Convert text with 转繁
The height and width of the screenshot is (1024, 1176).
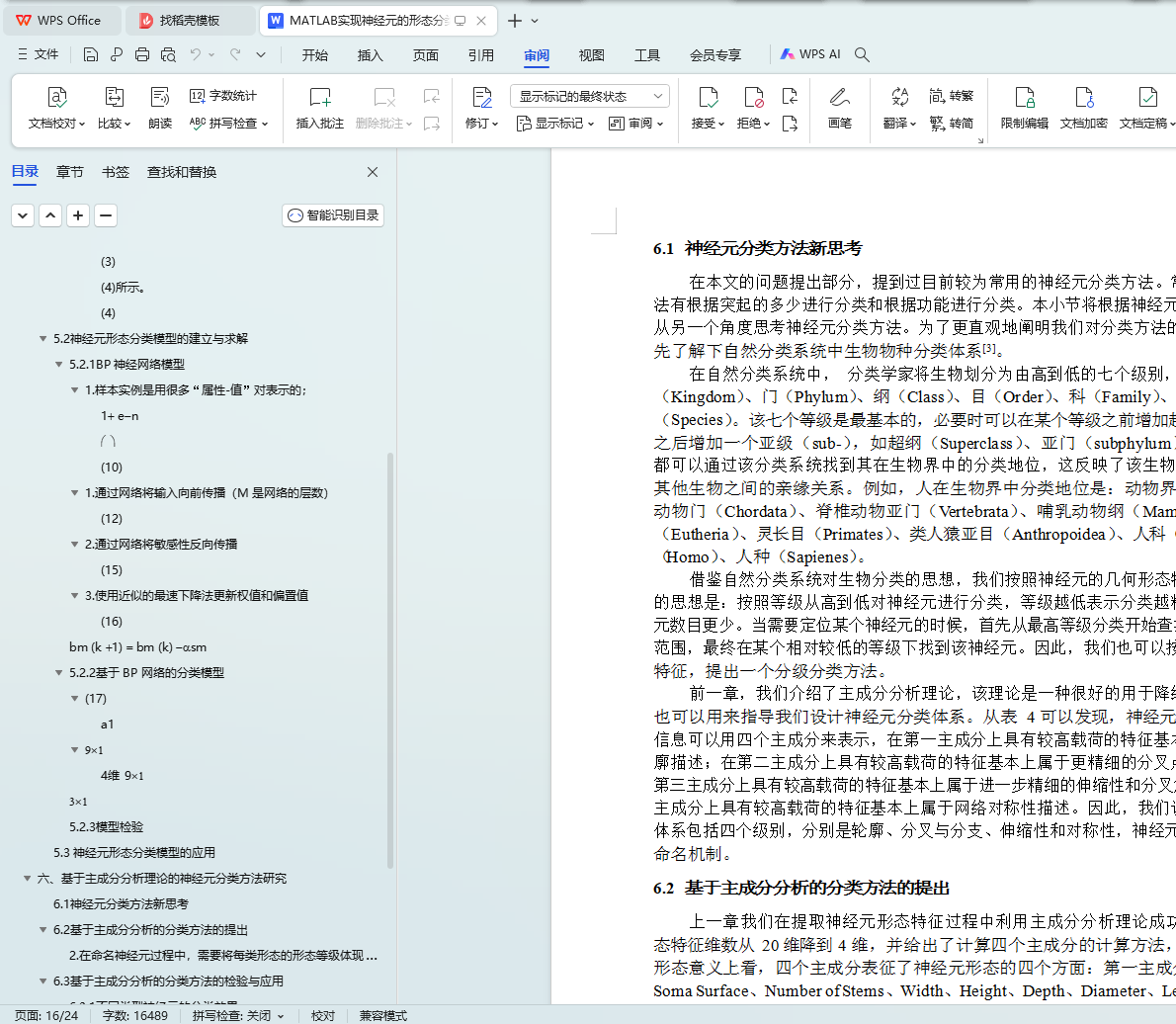pyautogui.click(x=951, y=96)
